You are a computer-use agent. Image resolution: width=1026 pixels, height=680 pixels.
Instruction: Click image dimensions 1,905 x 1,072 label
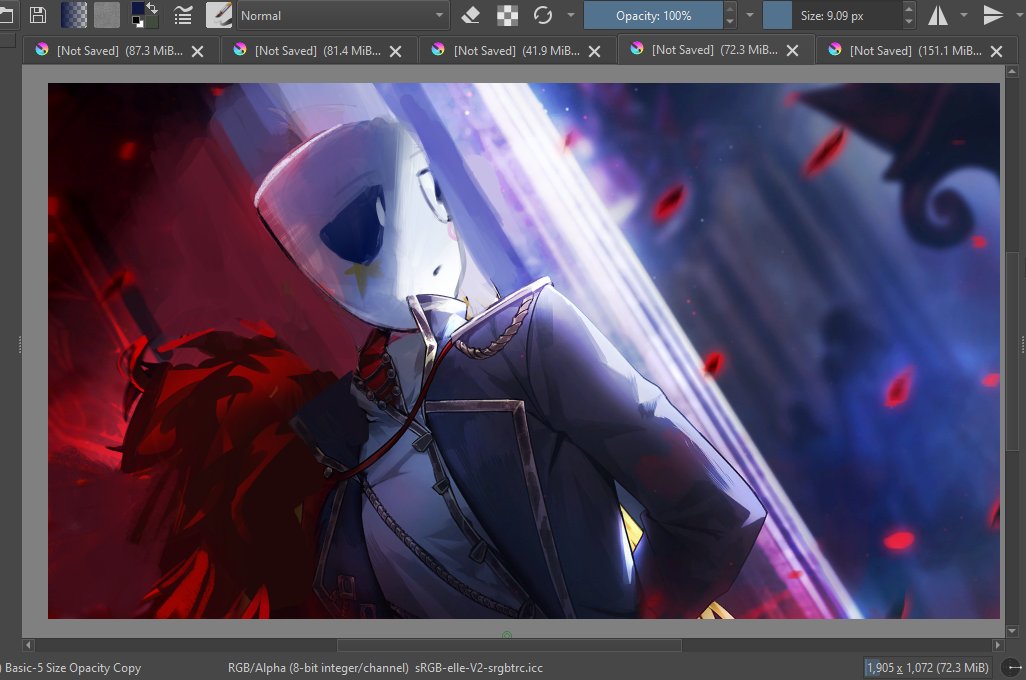(927, 668)
